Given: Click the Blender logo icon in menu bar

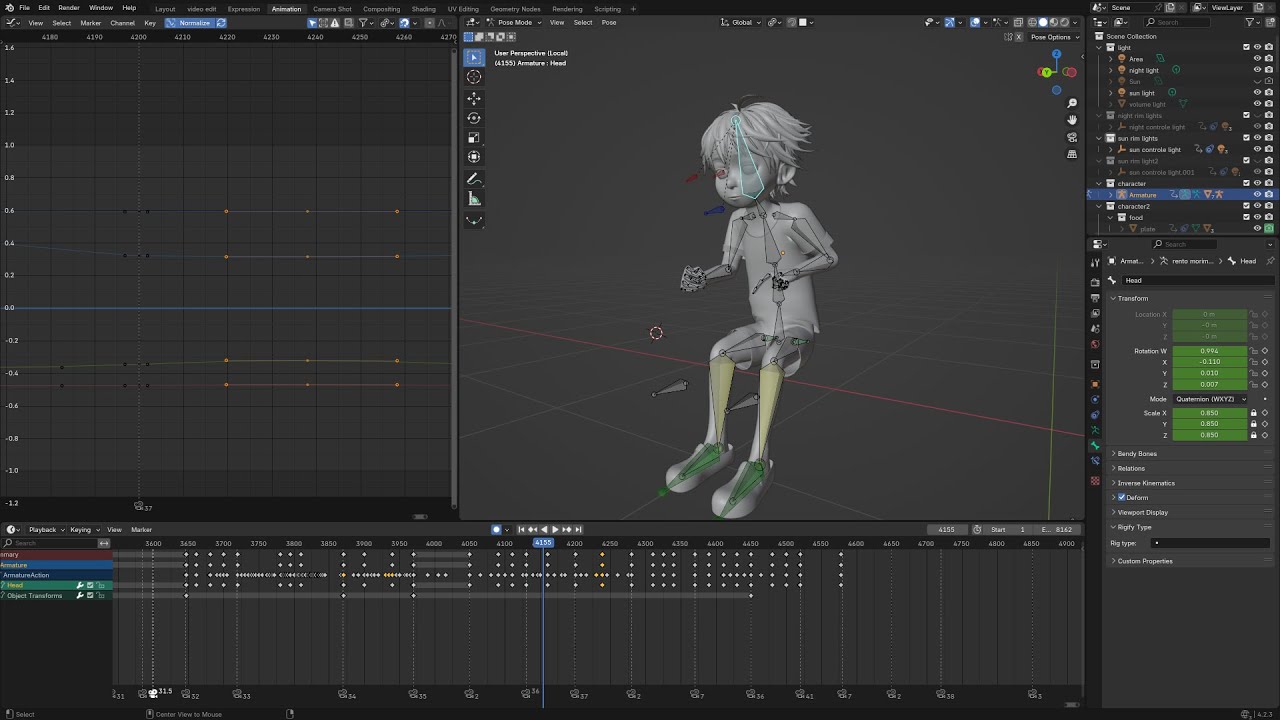Looking at the screenshot, I should tap(8, 8).
